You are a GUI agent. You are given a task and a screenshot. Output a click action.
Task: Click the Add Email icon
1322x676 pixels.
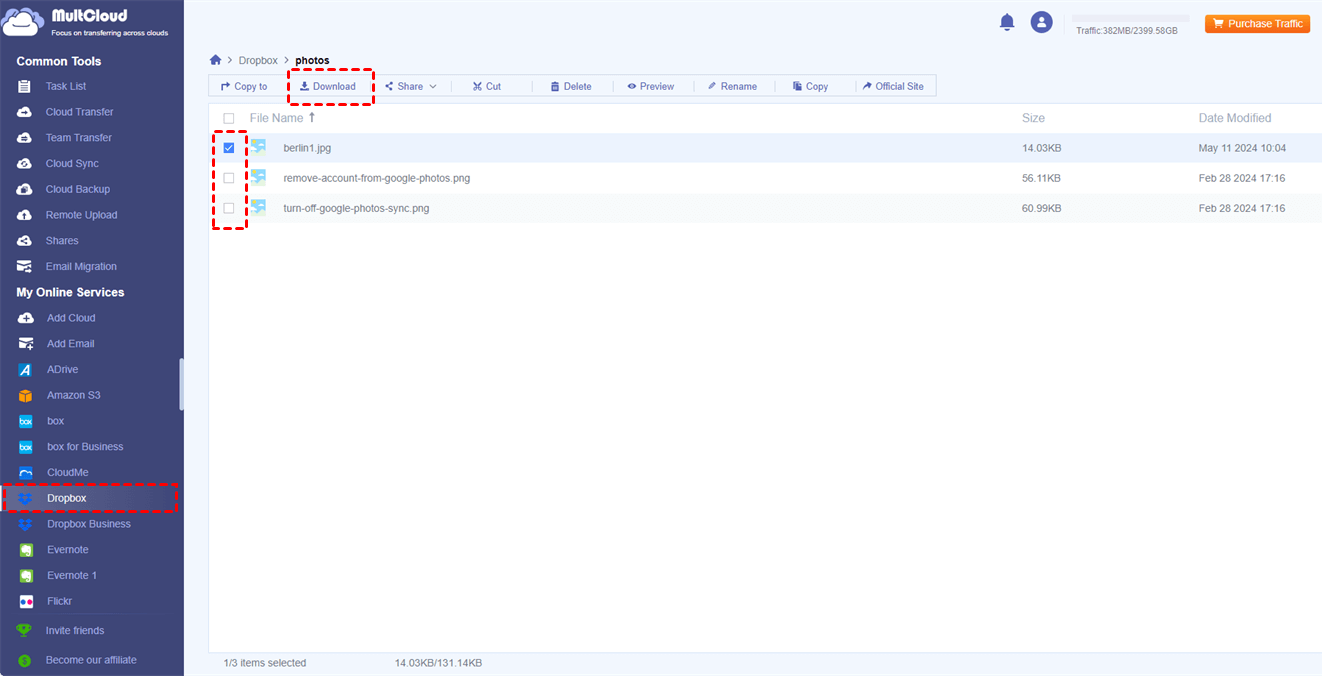pyautogui.click(x=26, y=344)
